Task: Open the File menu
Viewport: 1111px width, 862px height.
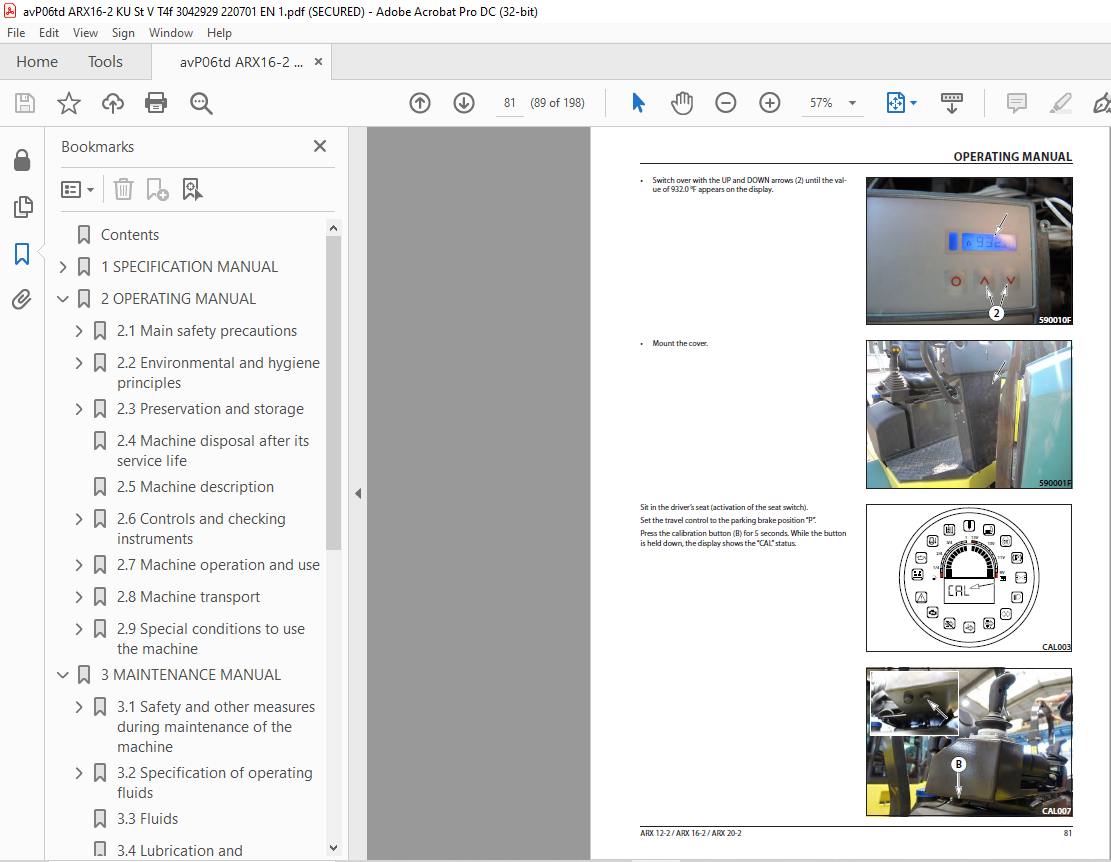Action: click(16, 33)
